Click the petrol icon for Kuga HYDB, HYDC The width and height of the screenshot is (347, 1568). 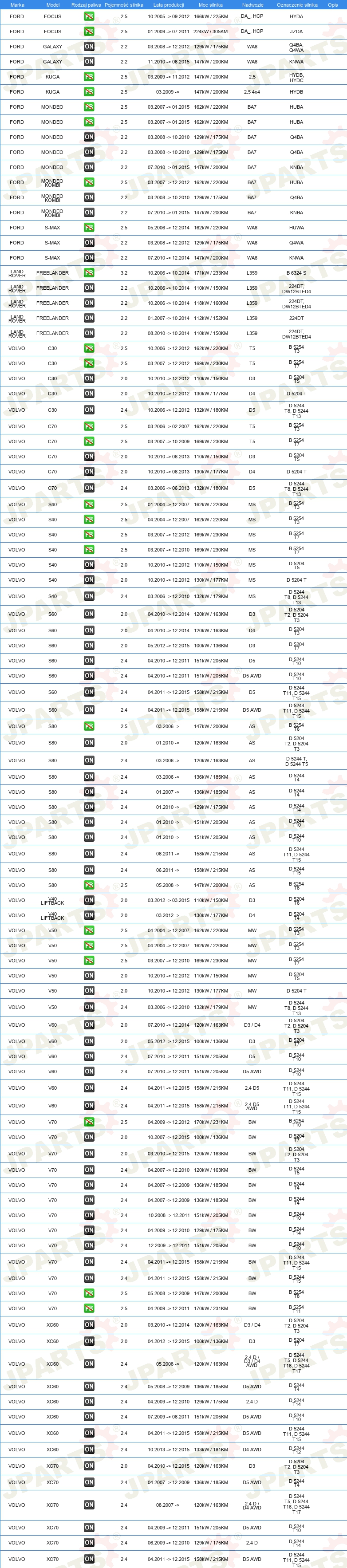point(89,77)
